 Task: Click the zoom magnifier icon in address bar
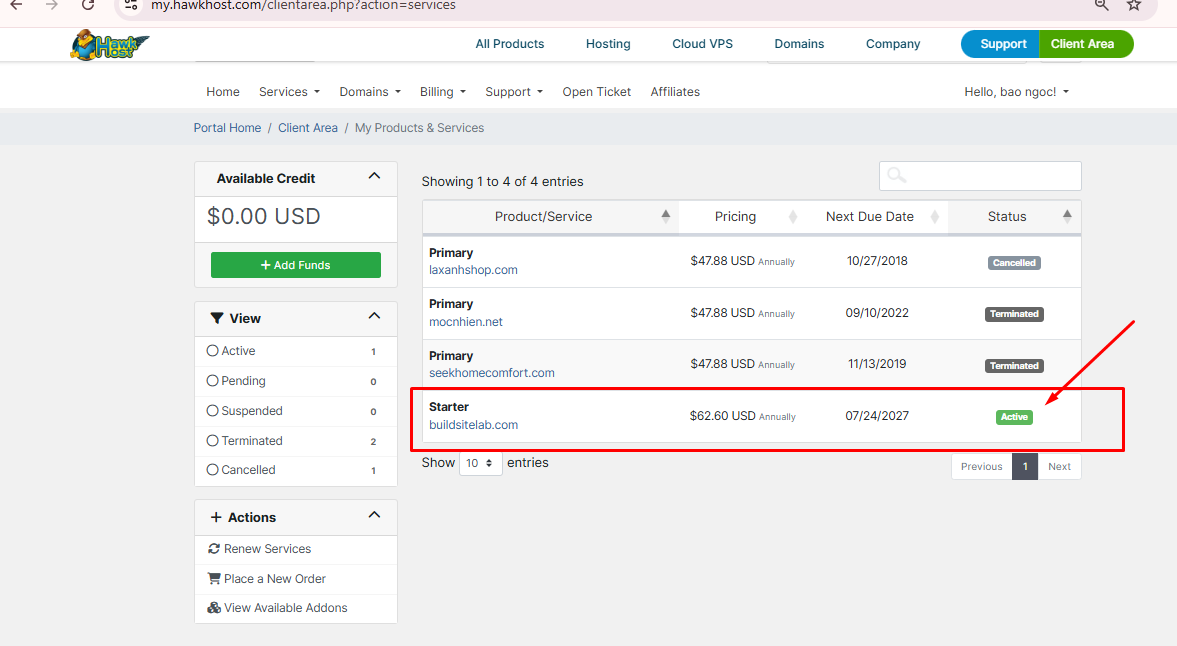click(x=1101, y=5)
